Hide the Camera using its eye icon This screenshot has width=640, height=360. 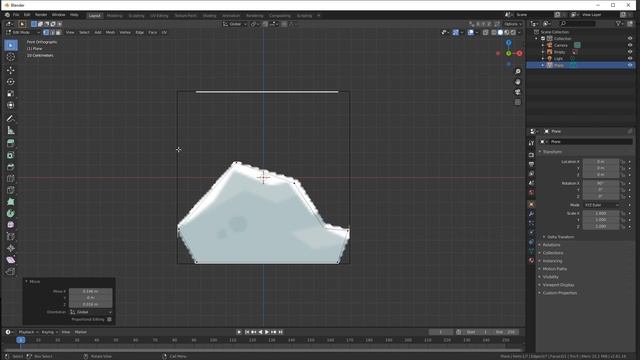[630, 45]
